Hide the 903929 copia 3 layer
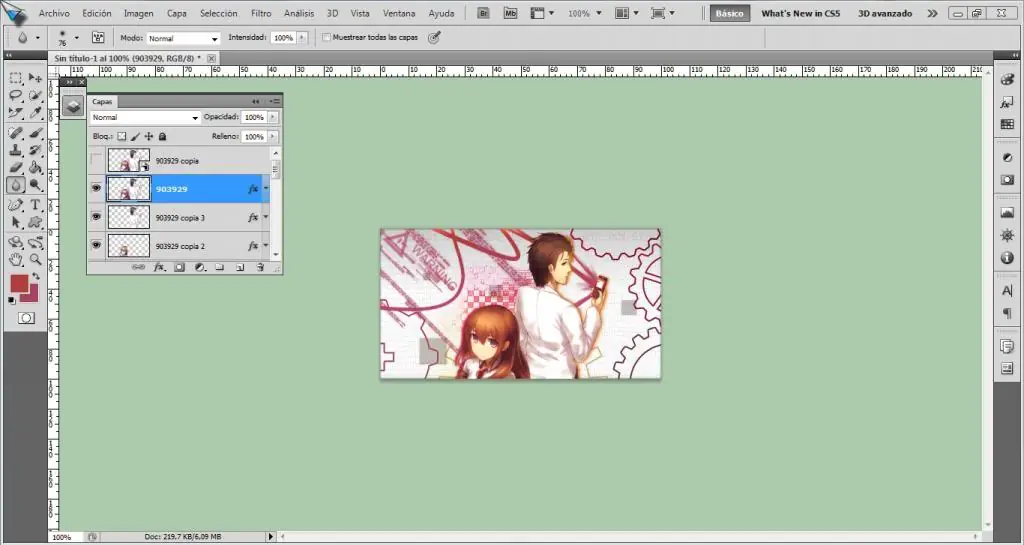Screen dimensions: 1024x545 pos(97,217)
